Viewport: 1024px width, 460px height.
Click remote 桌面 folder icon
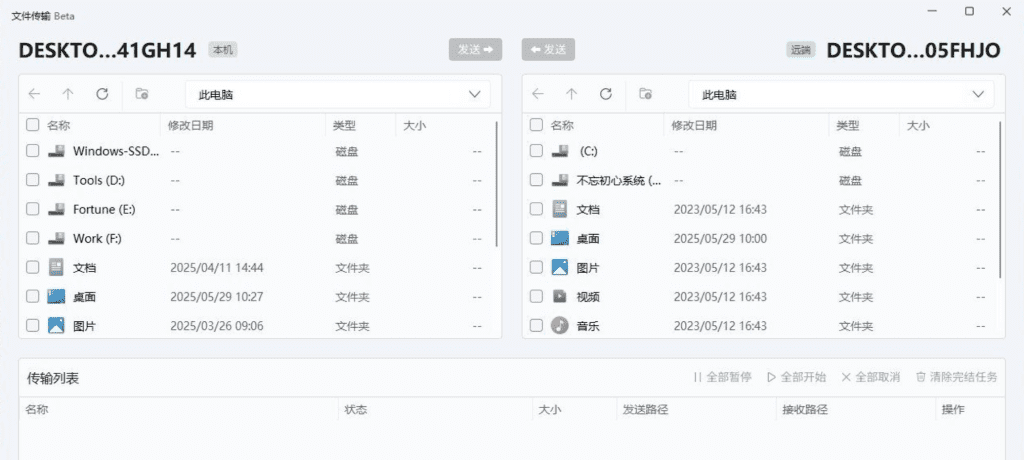coord(560,238)
